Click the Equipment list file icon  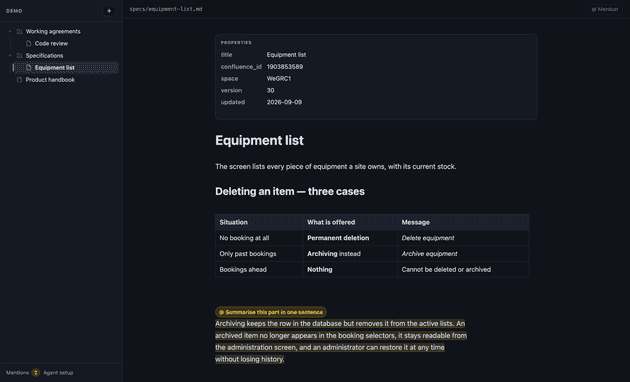29,67
